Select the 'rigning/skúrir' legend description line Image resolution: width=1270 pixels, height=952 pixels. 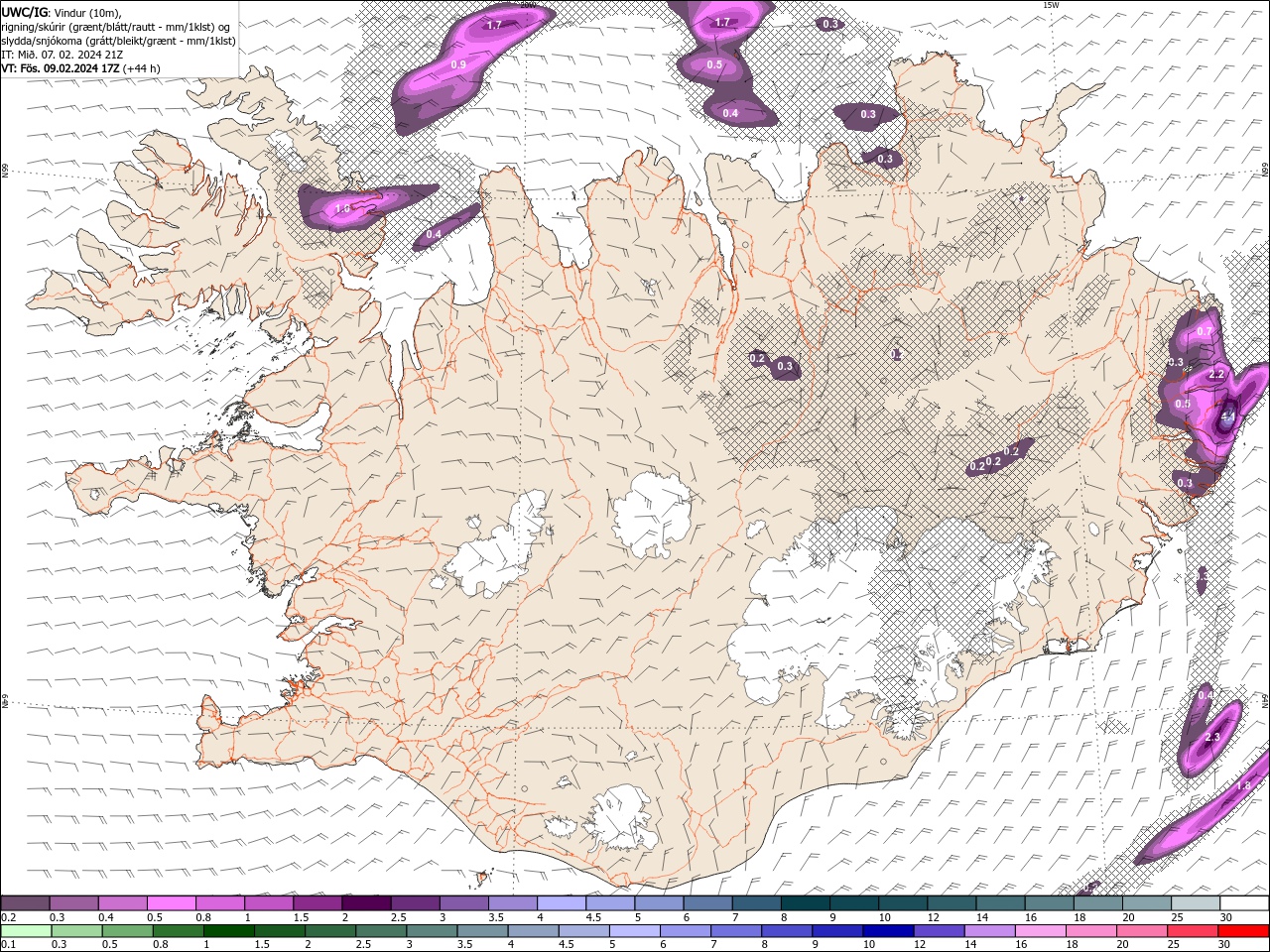click(116, 27)
